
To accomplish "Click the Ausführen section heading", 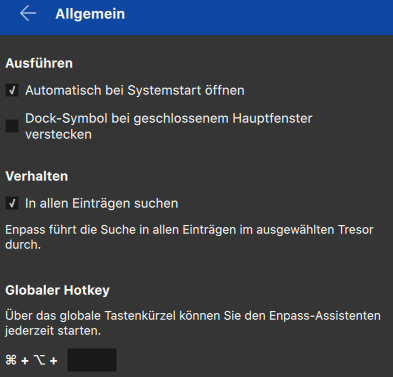I will [39, 63].
